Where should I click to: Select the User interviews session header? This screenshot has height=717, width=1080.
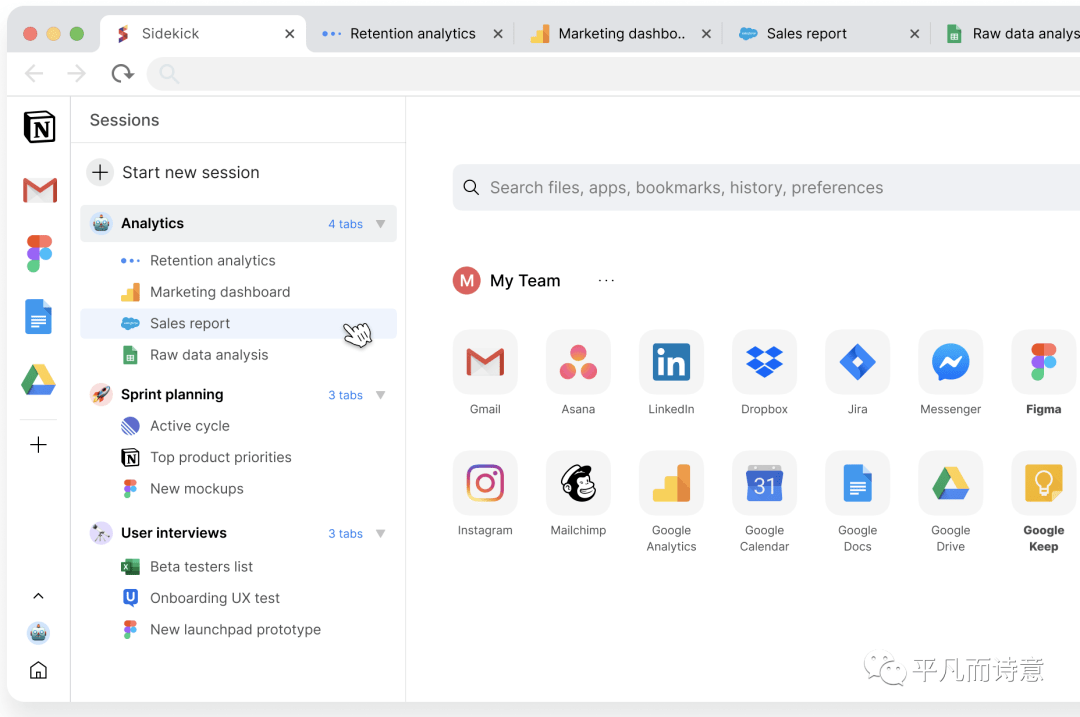coord(238,533)
